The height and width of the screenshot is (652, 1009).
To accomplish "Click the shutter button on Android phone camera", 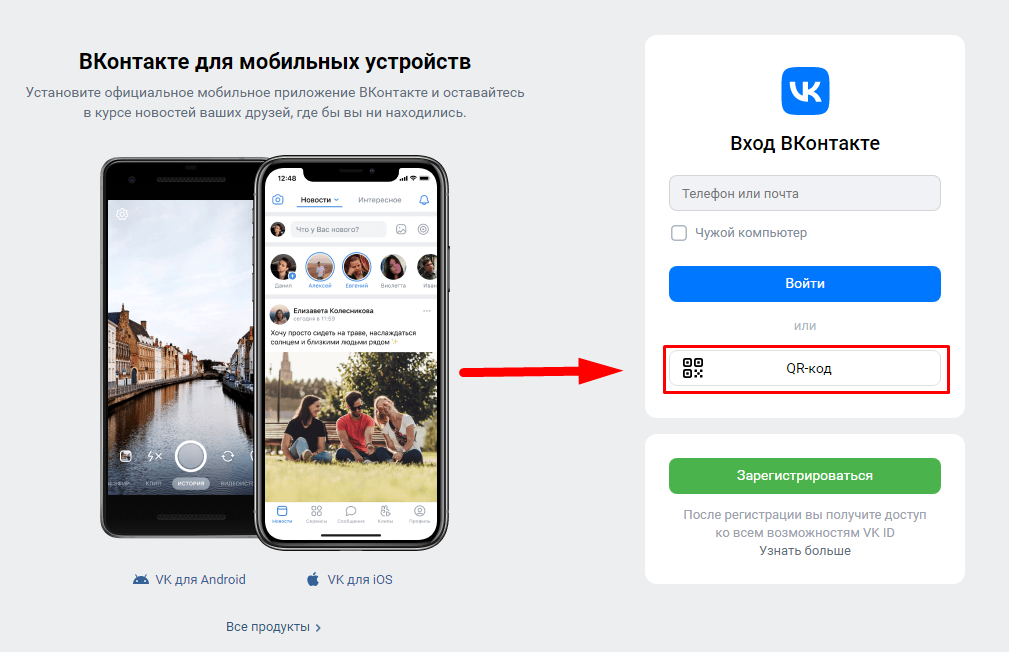I will 190,456.
